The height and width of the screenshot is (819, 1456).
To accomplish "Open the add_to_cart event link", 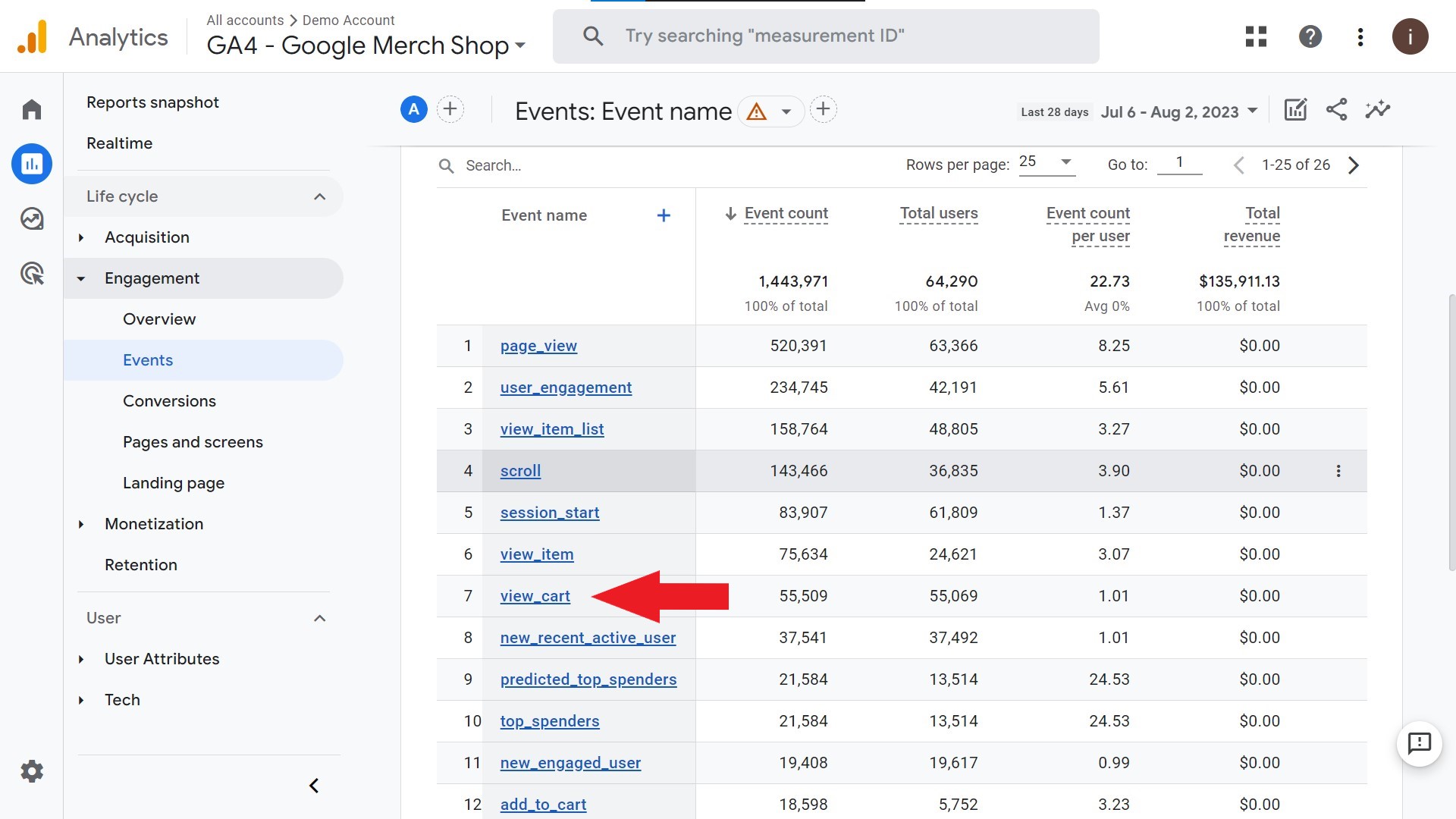I will click(x=543, y=805).
